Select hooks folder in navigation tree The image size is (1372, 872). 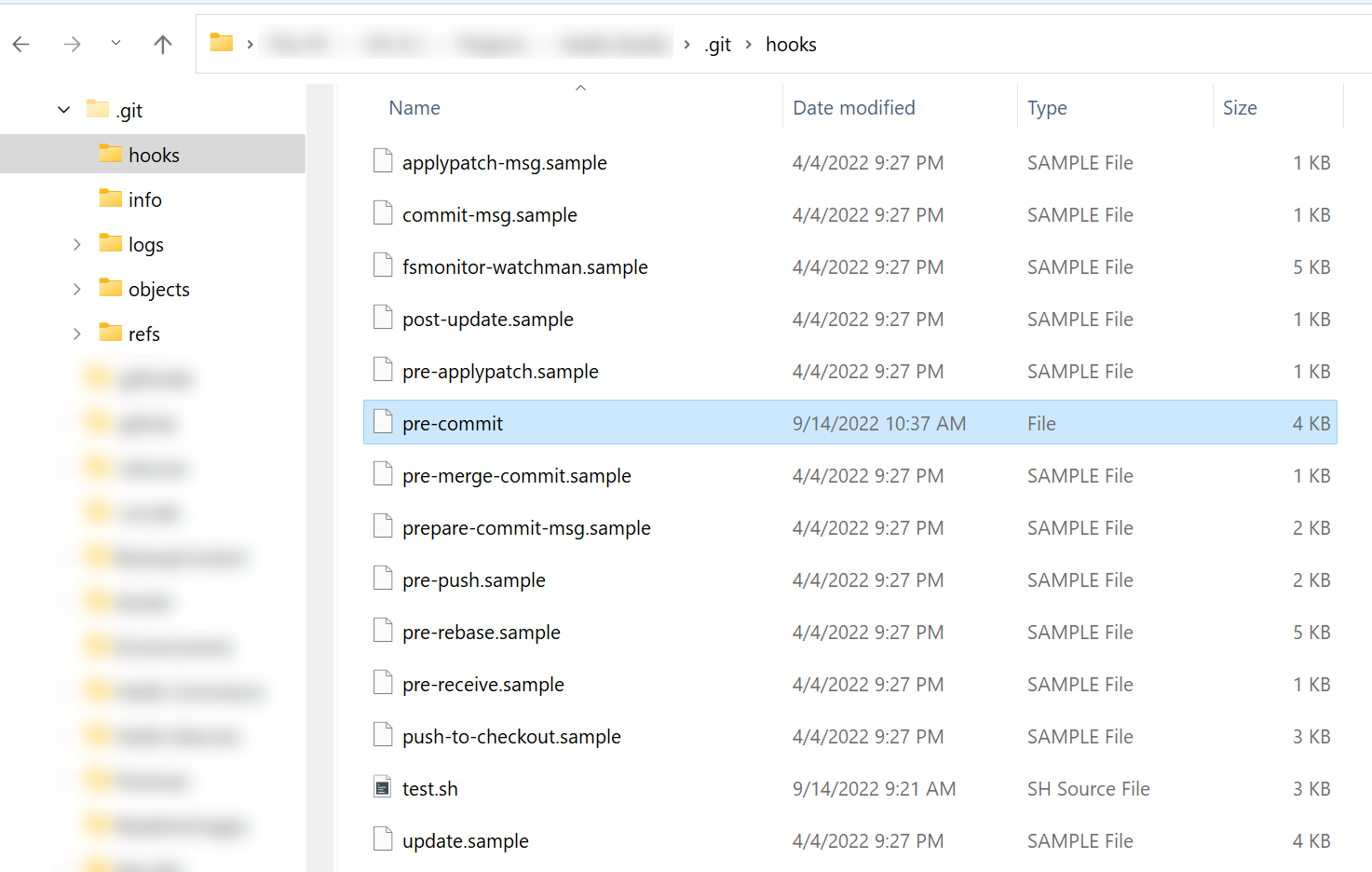click(154, 155)
